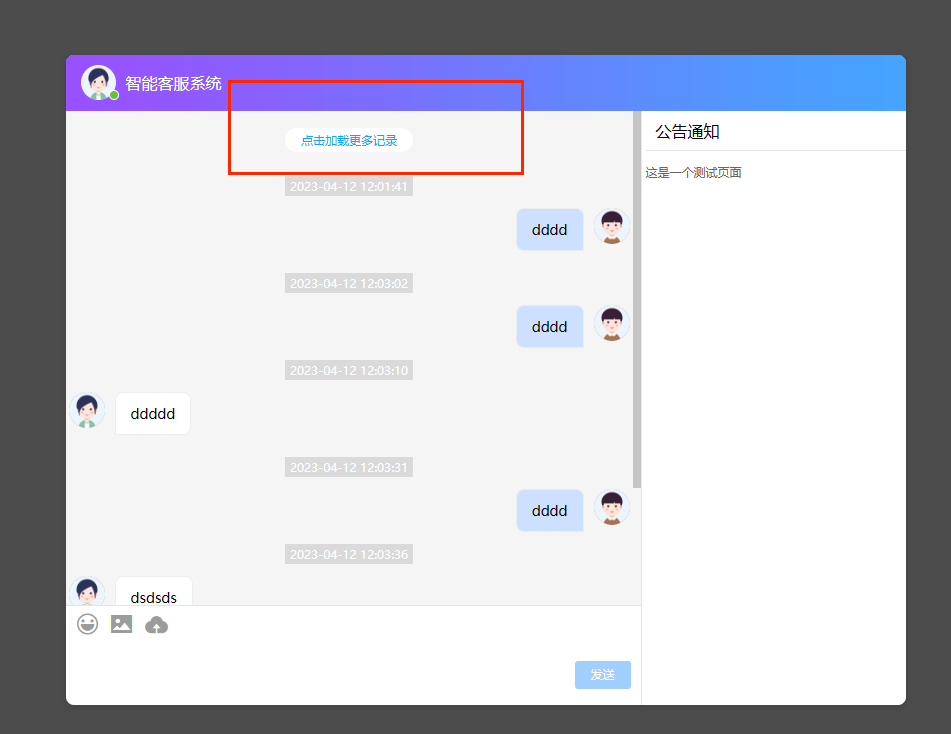Open the emoji picker in the chat toolbar
This screenshot has width=951, height=734.
(87, 624)
